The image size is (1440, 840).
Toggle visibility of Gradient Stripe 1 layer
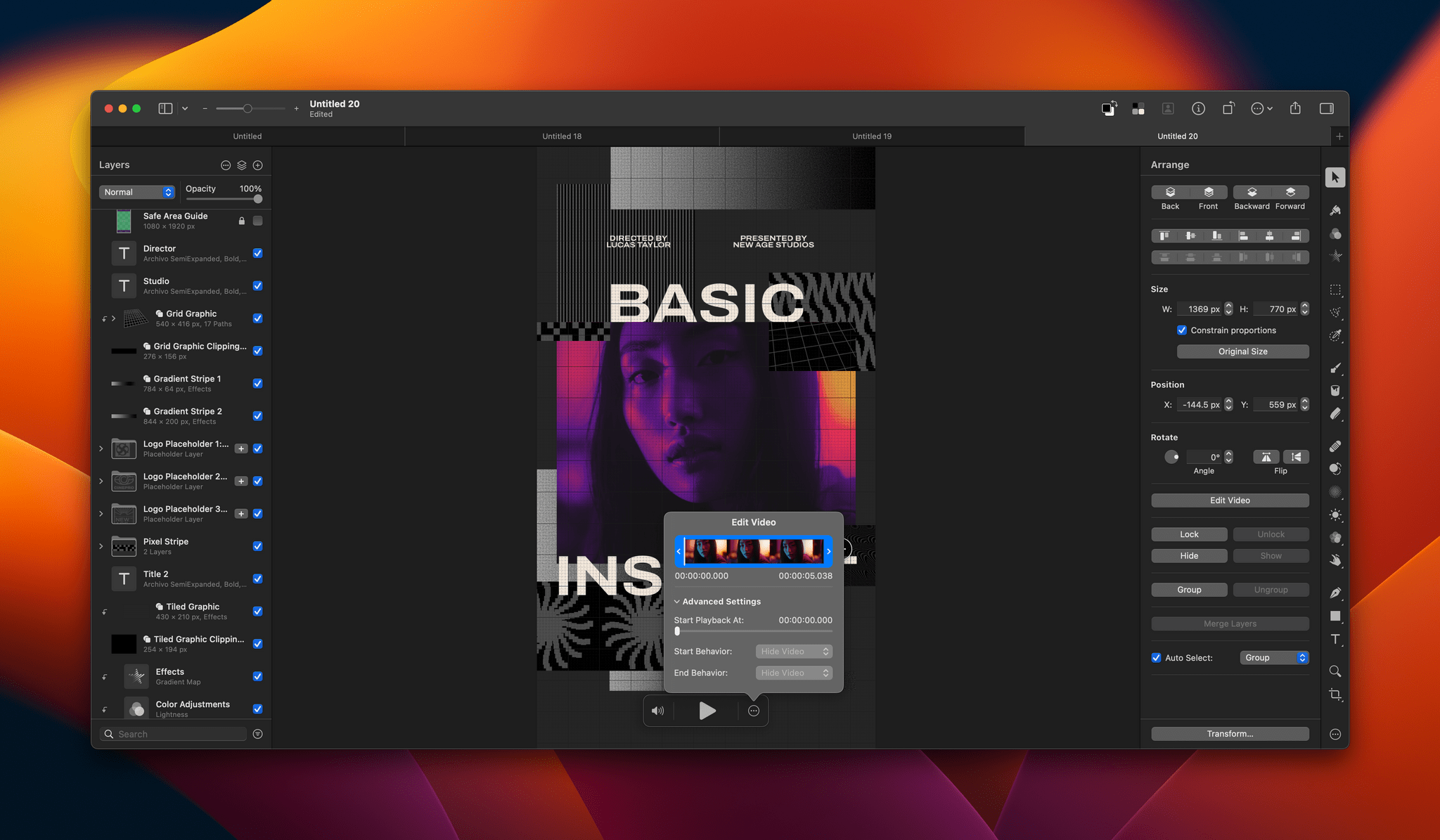pyautogui.click(x=258, y=382)
